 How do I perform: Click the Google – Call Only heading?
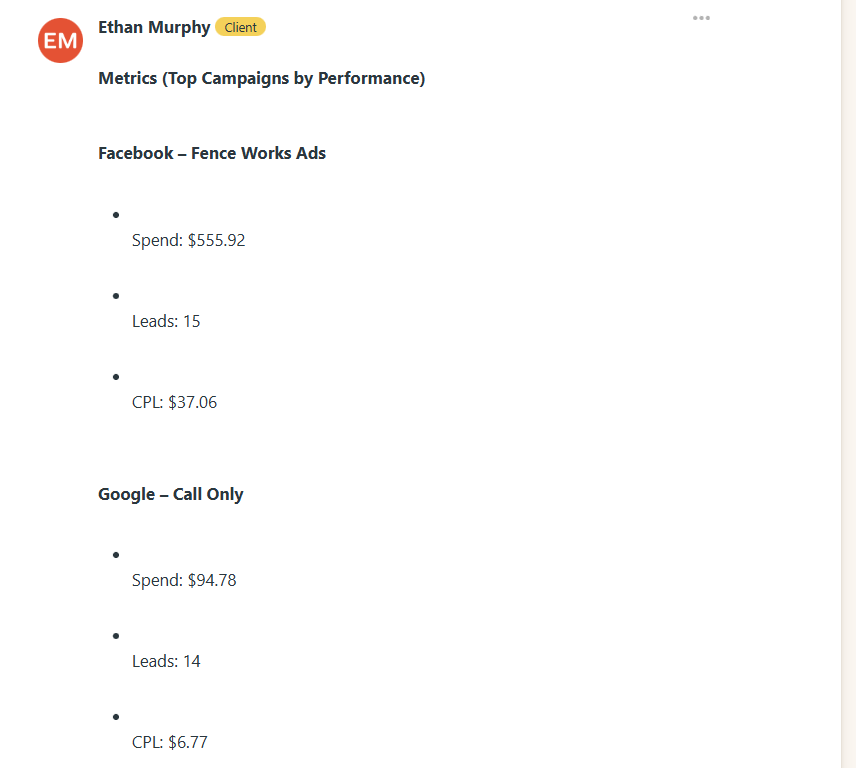click(171, 494)
